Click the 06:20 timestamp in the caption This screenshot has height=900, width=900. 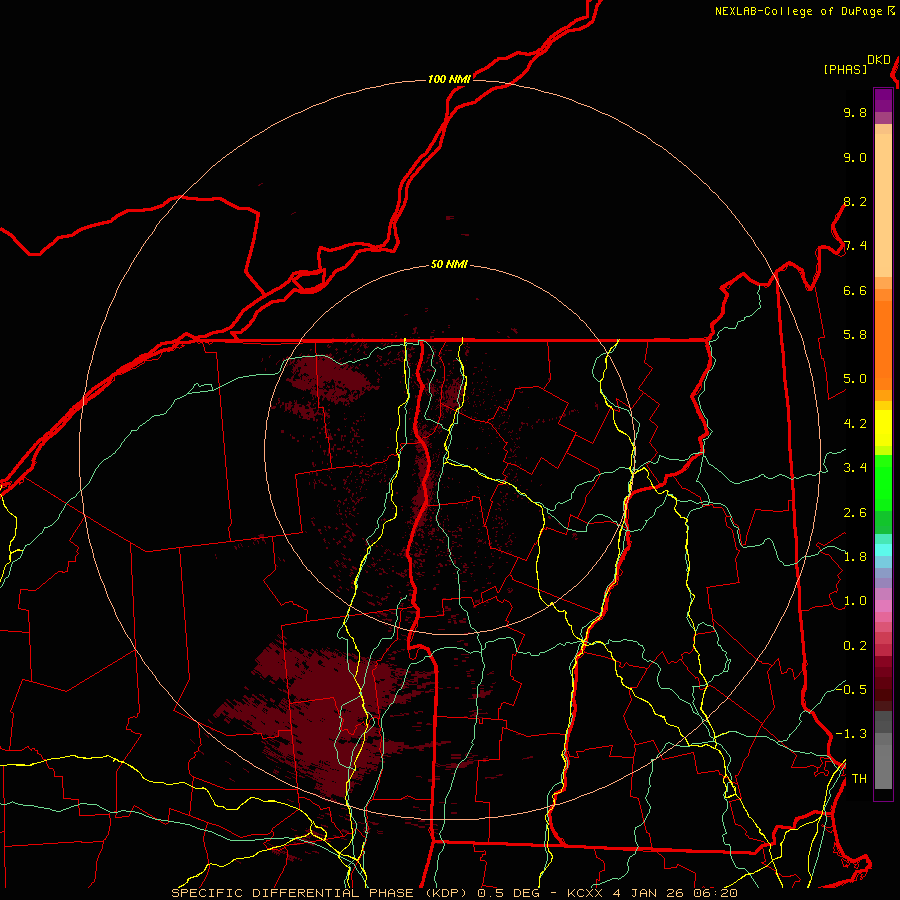click(715, 893)
